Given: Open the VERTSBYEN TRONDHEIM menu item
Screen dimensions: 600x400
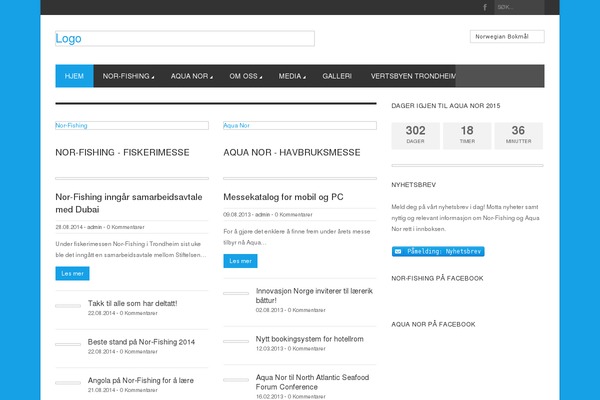Looking at the screenshot, I should coord(413,76).
